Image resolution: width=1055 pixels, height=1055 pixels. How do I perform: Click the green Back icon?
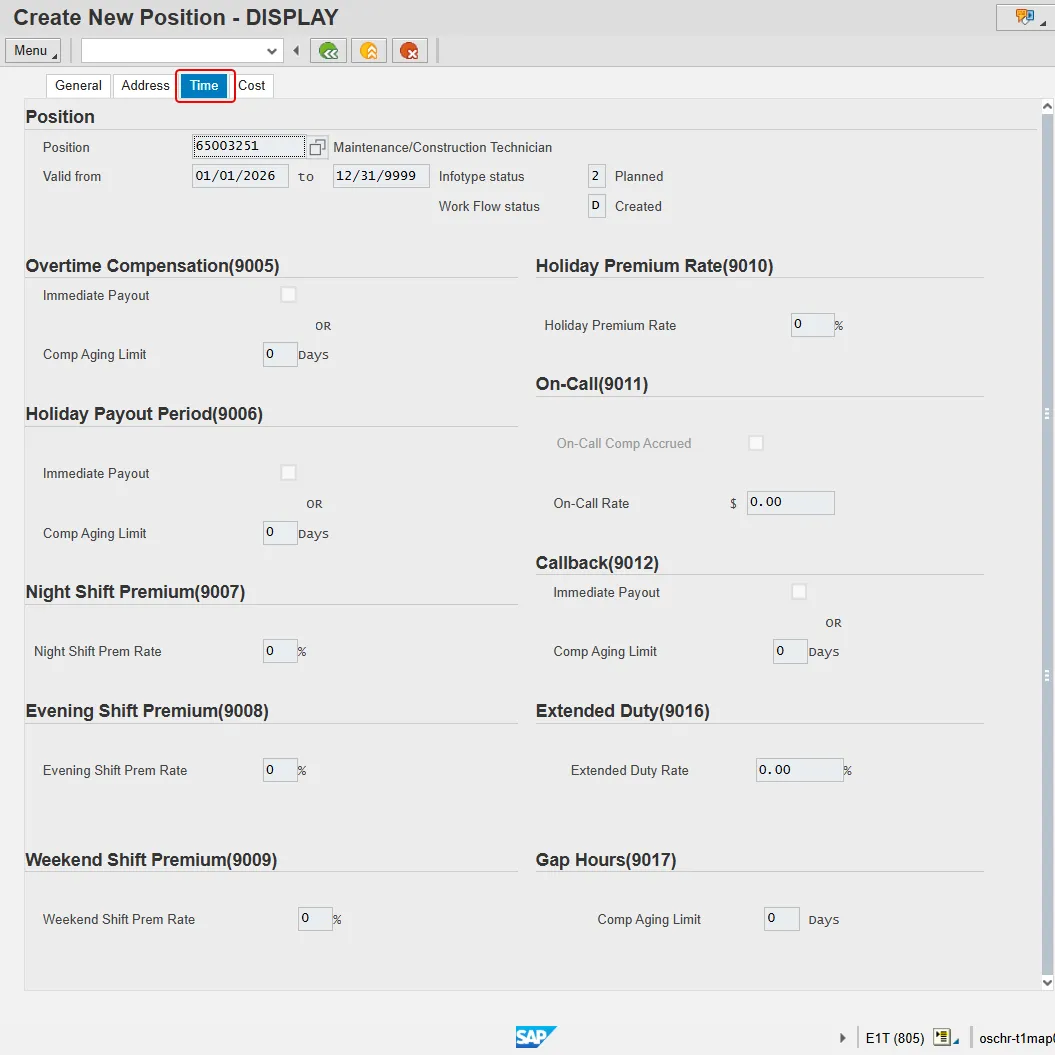pyautogui.click(x=328, y=51)
